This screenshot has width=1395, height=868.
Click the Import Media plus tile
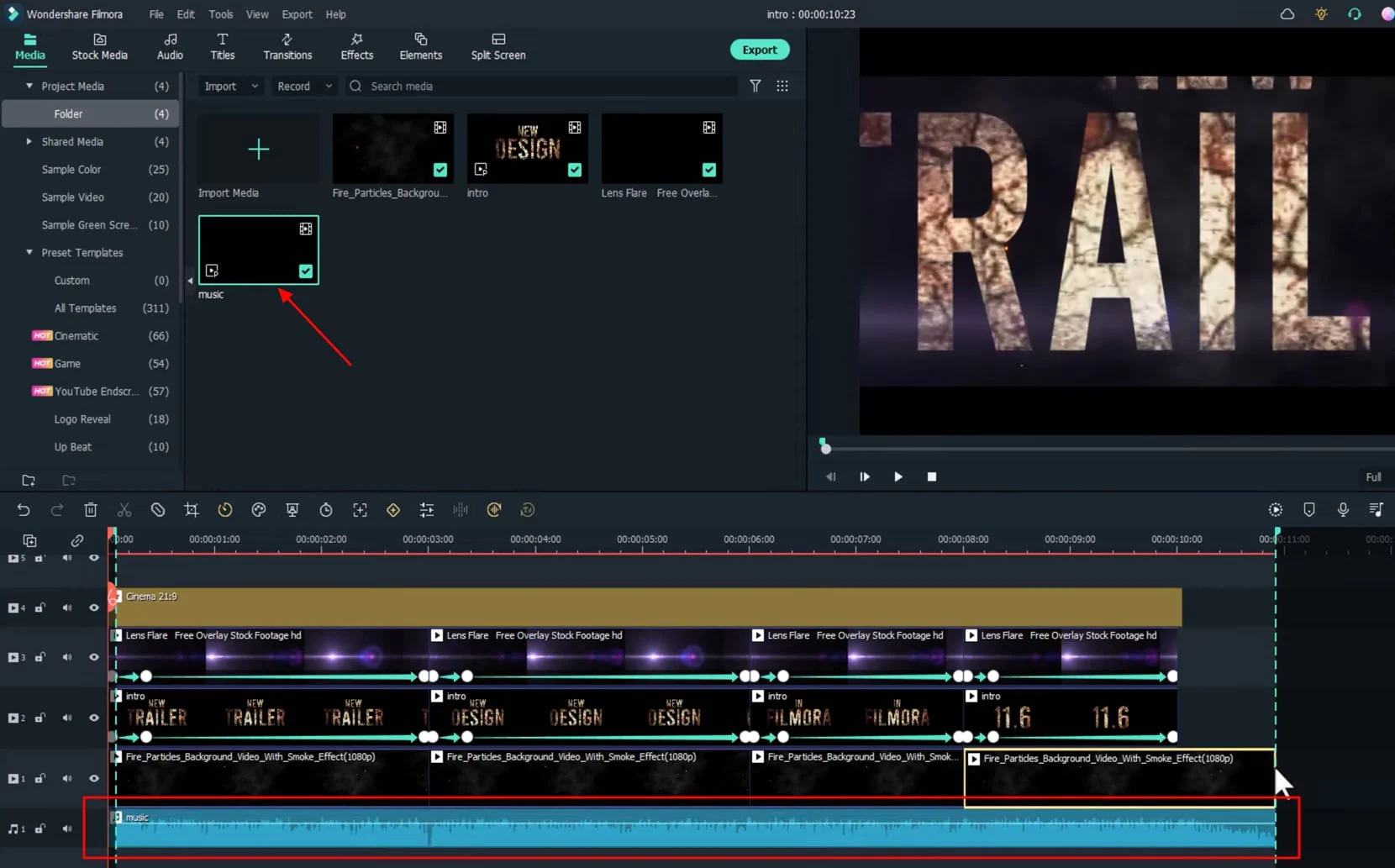click(x=259, y=150)
